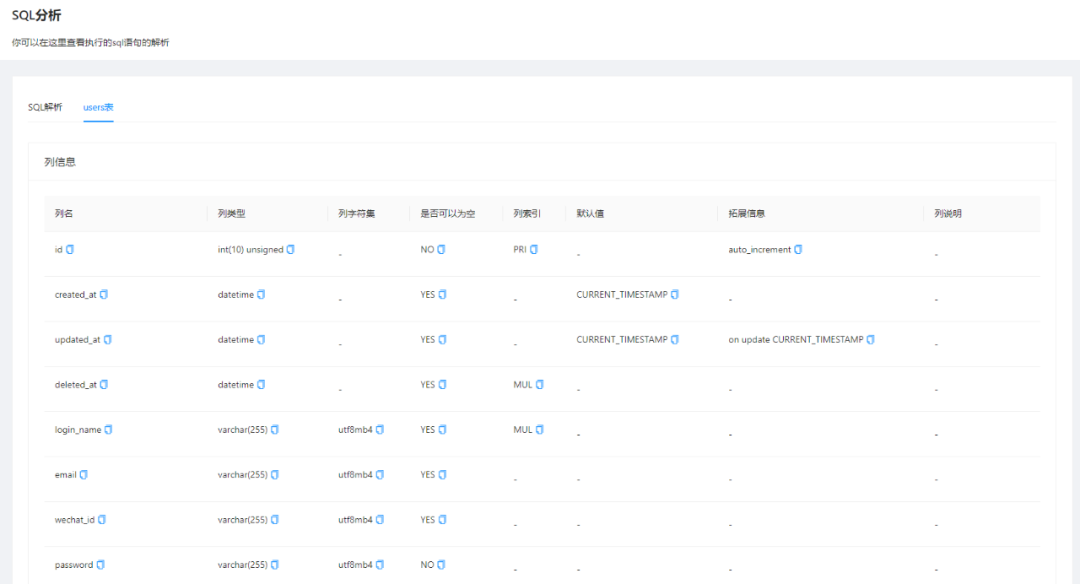This screenshot has height=584, width=1080.
Task: Click the password cell text
Action: click(74, 565)
